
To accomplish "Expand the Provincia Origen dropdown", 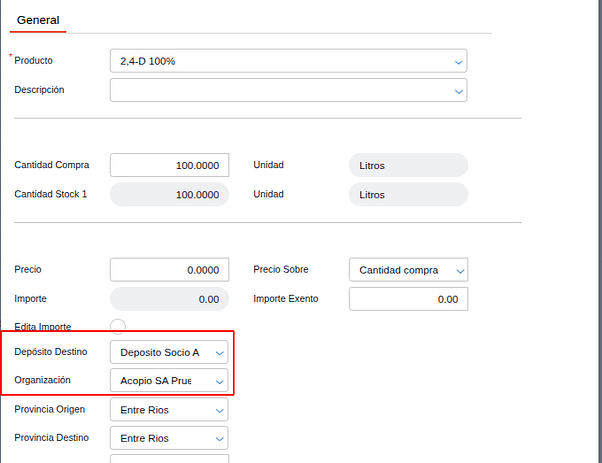I will tap(220, 410).
